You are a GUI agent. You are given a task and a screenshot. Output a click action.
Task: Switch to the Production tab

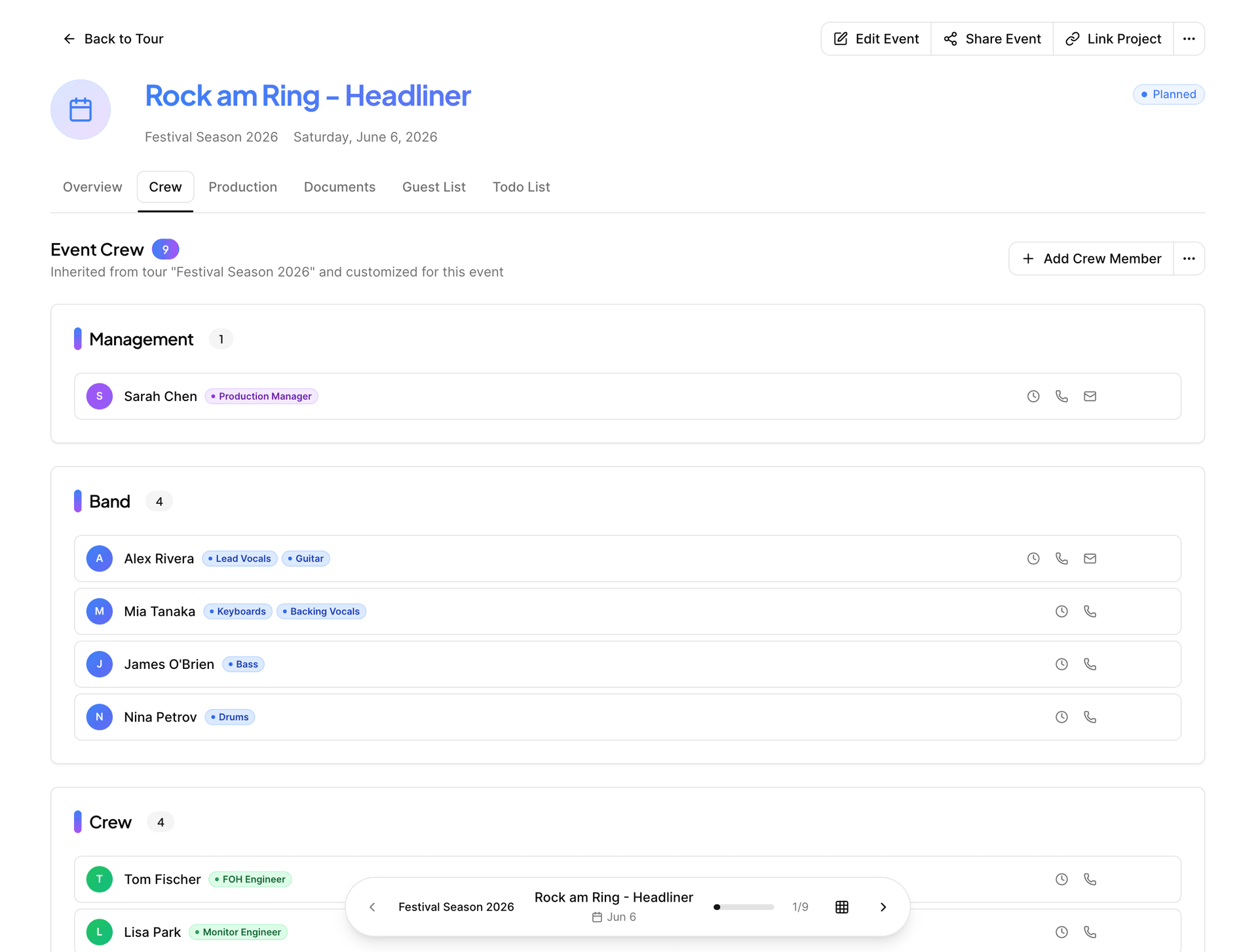coord(242,187)
